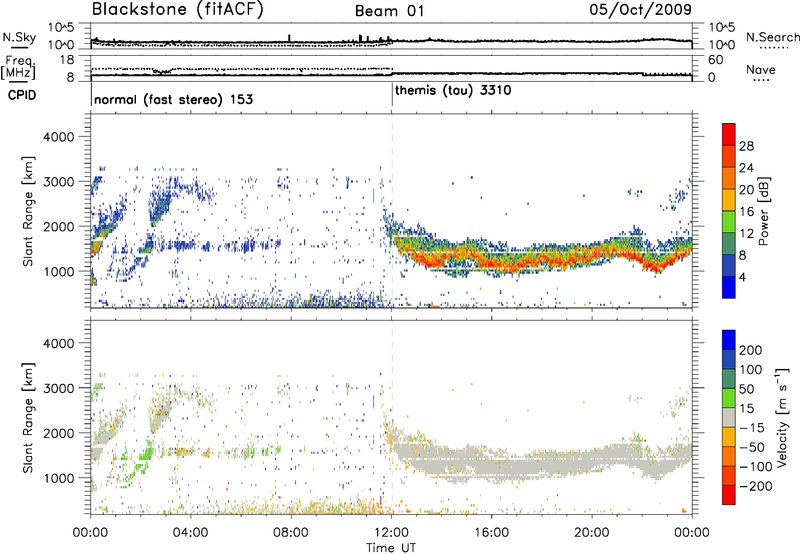Click the 'N.Search' legend label
This screenshot has height=554, width=800.
click(x=772, y=37)
